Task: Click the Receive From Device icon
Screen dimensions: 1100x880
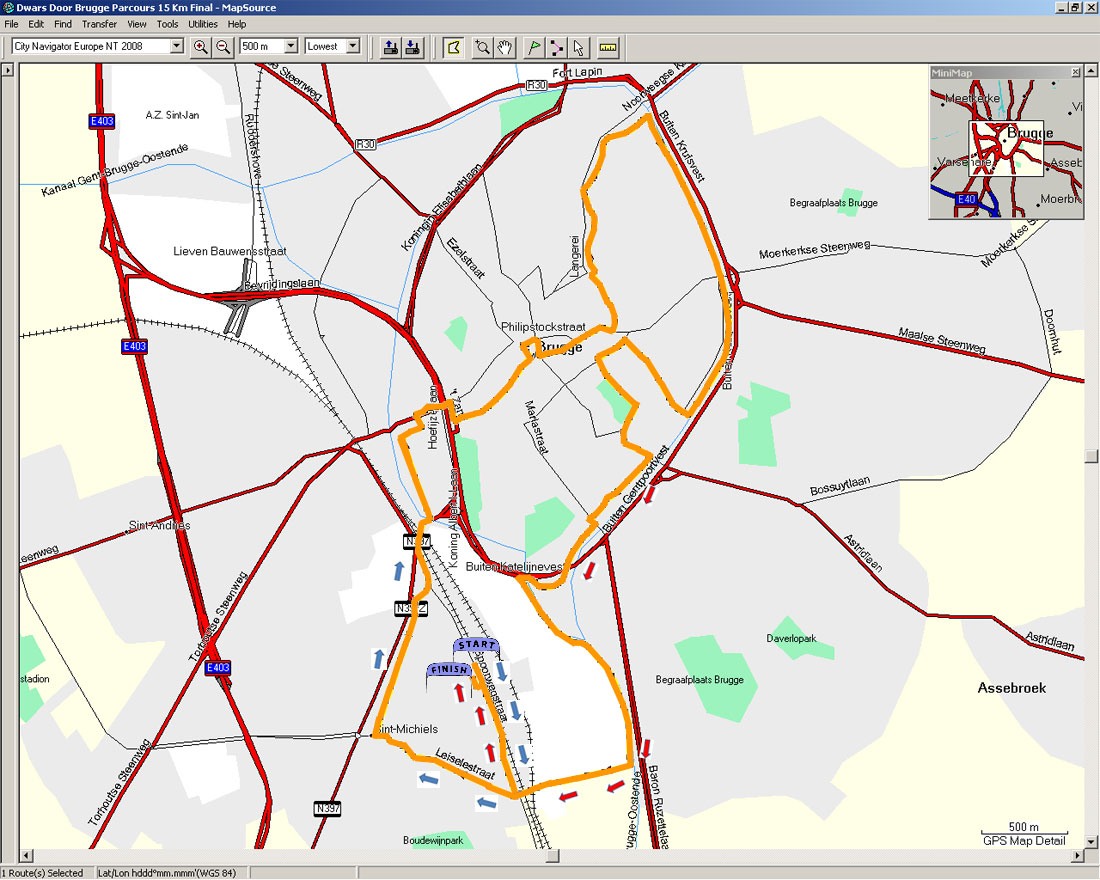Action: [412, 46]
